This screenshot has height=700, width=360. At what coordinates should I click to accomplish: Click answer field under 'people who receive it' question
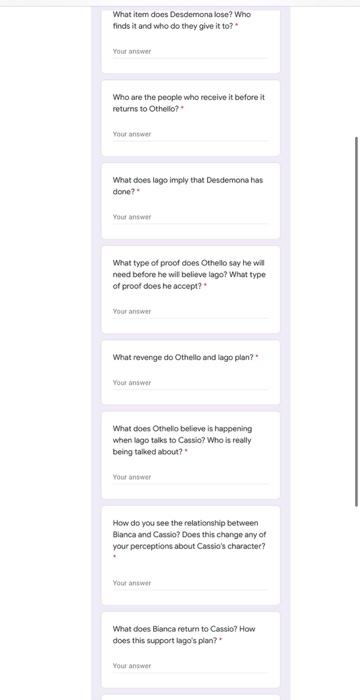190,134
